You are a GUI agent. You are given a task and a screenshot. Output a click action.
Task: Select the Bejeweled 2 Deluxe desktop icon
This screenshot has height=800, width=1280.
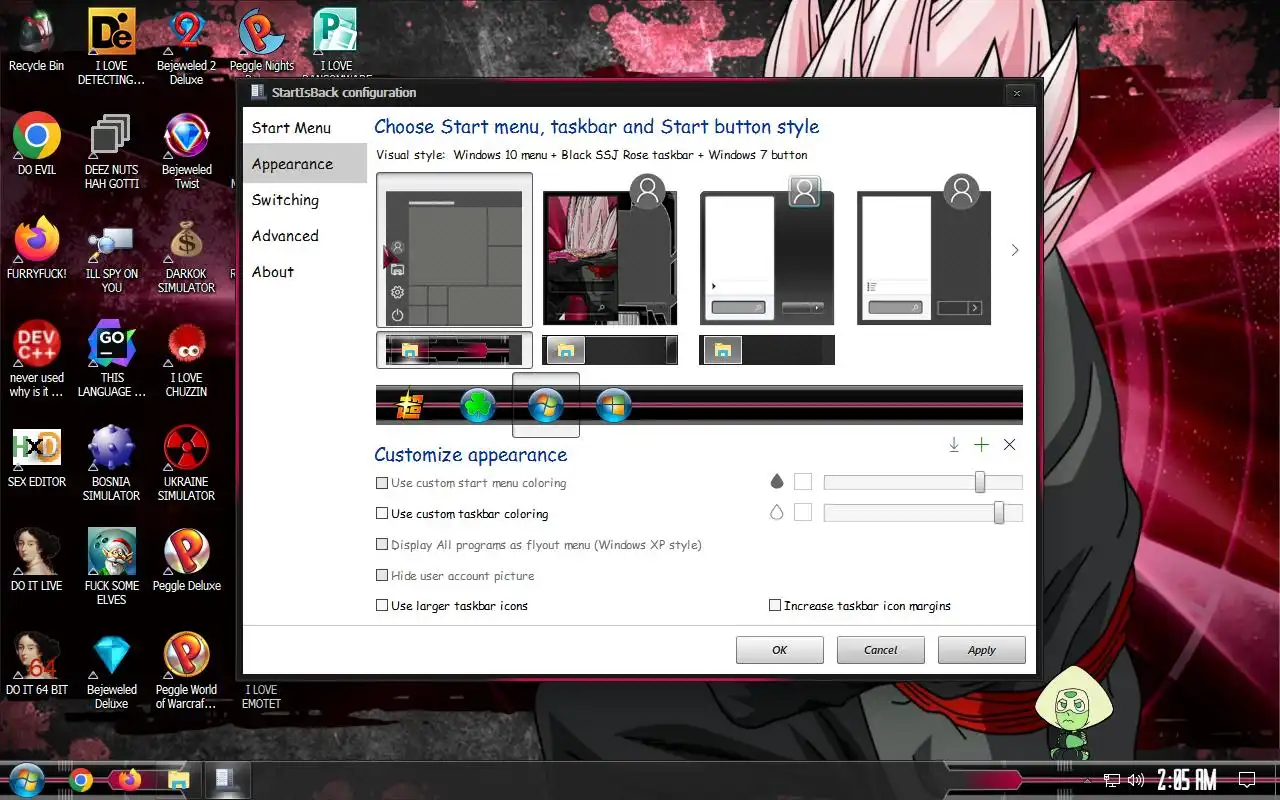coord(187,46)
